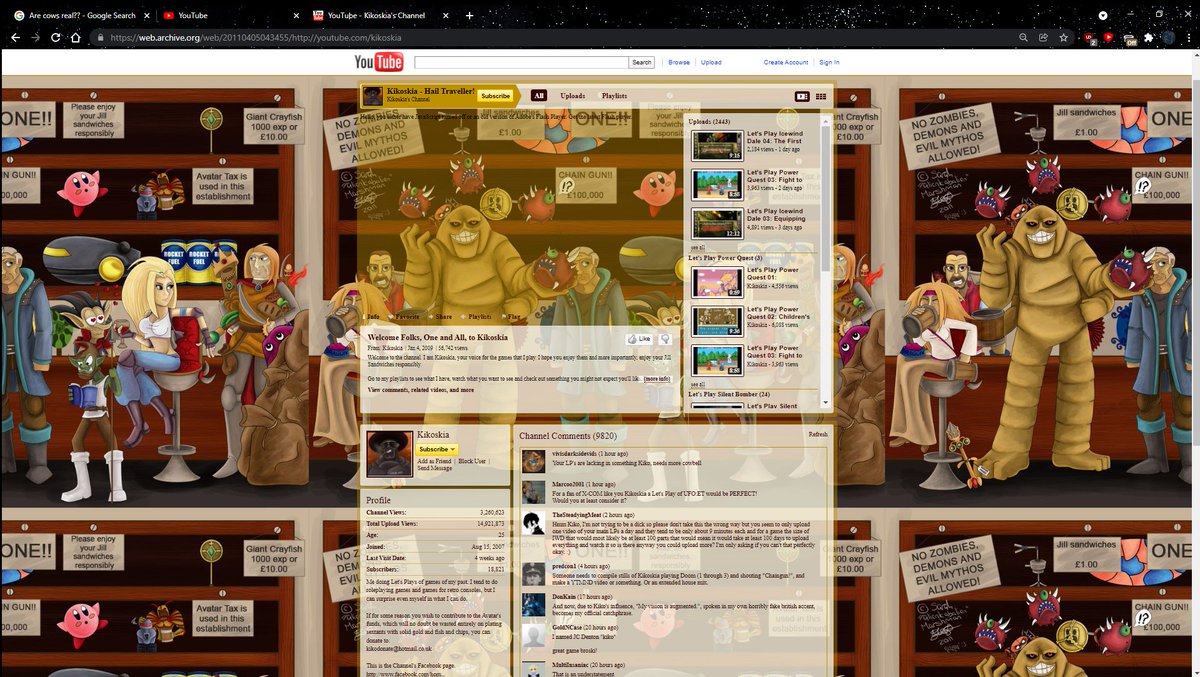
Task: Open the Share tab under player
Action: coord(443,316)
